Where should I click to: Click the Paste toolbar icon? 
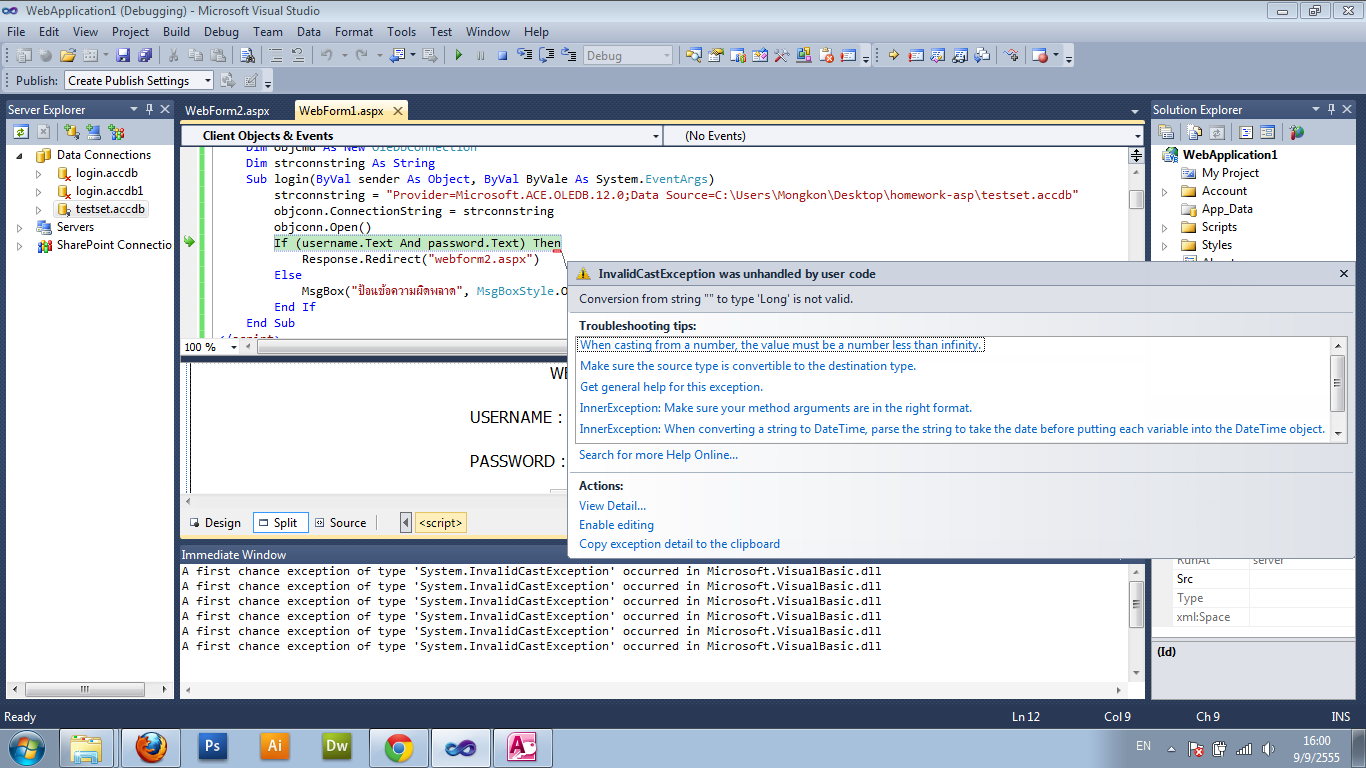point(217,56)
